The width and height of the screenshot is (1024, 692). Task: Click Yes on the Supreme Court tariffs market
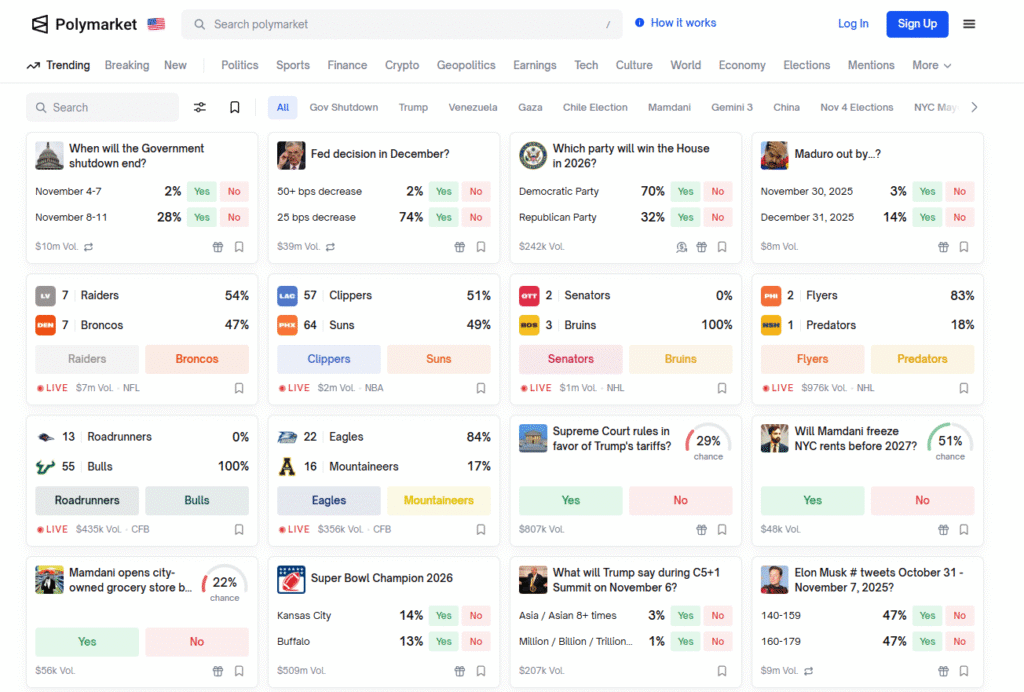pos(570,500)
